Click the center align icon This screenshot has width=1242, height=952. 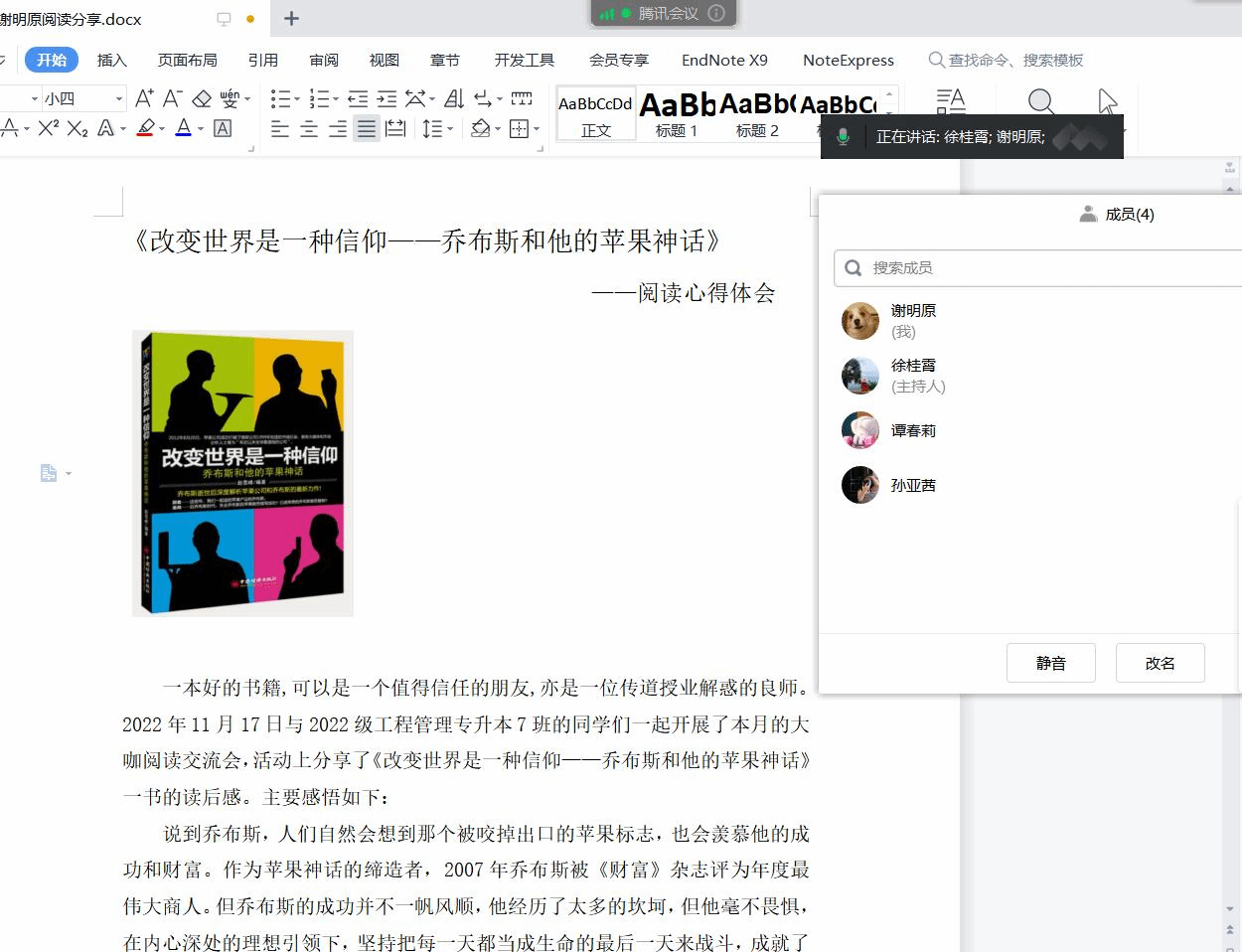pyautogui.click(x=309, y=129)
